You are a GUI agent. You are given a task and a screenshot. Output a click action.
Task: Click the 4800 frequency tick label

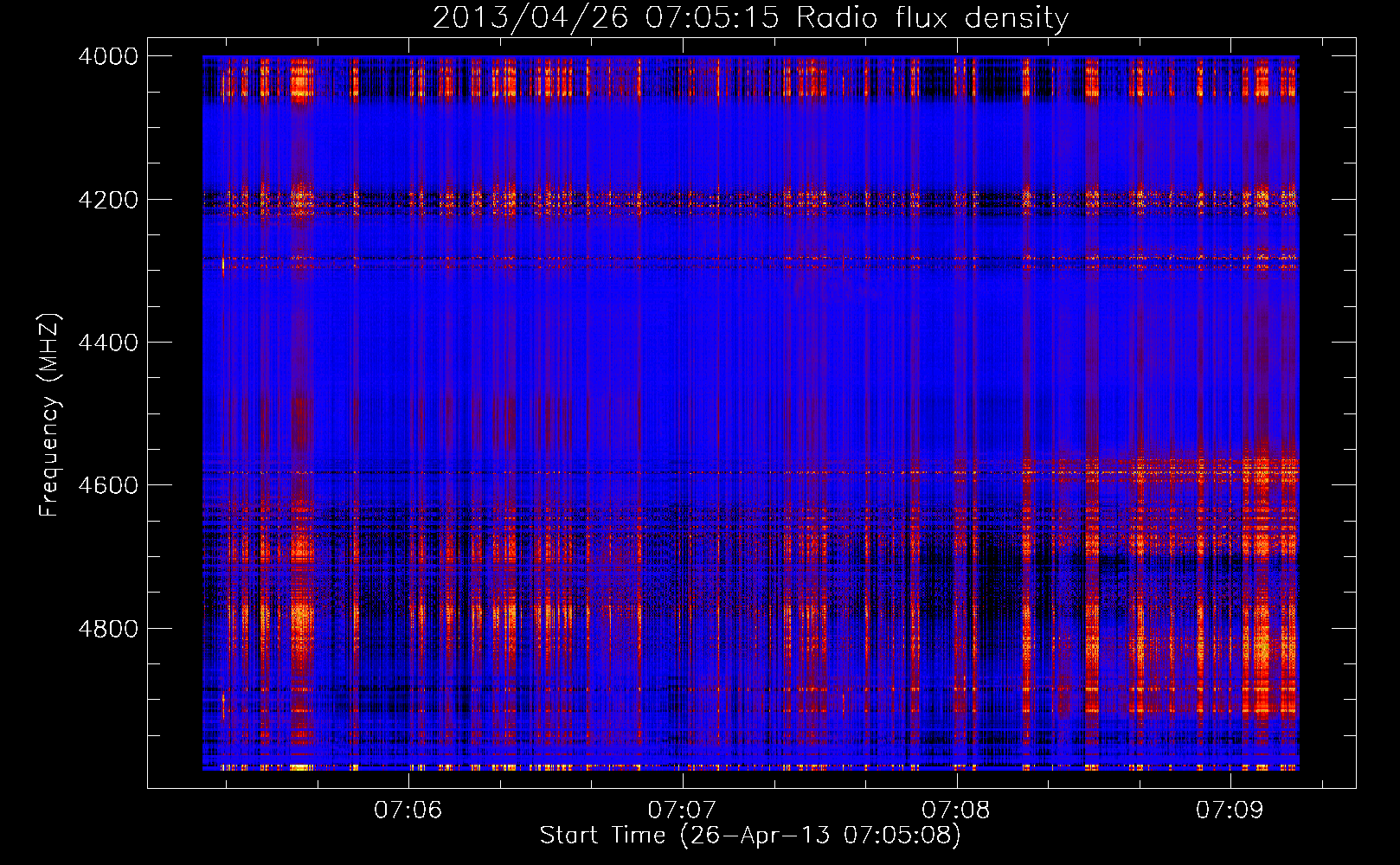pyautogui.click(x=107, y=628)
